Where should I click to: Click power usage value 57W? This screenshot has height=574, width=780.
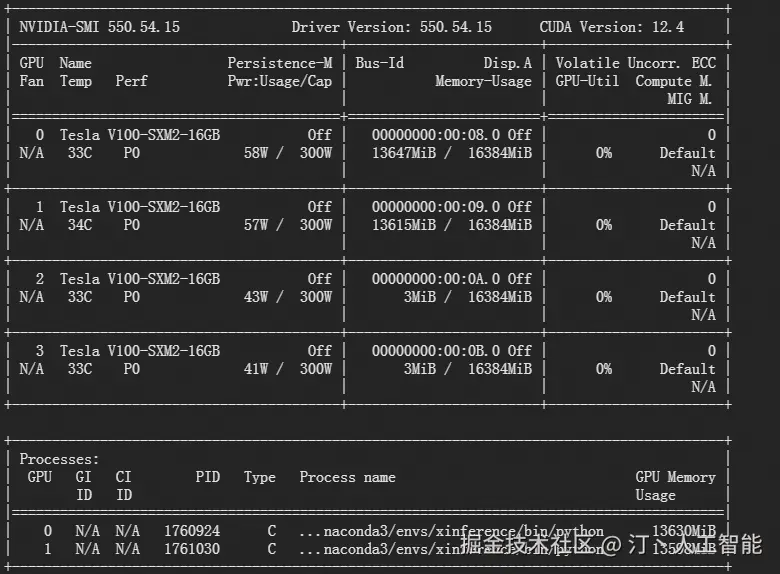(256, 225)
